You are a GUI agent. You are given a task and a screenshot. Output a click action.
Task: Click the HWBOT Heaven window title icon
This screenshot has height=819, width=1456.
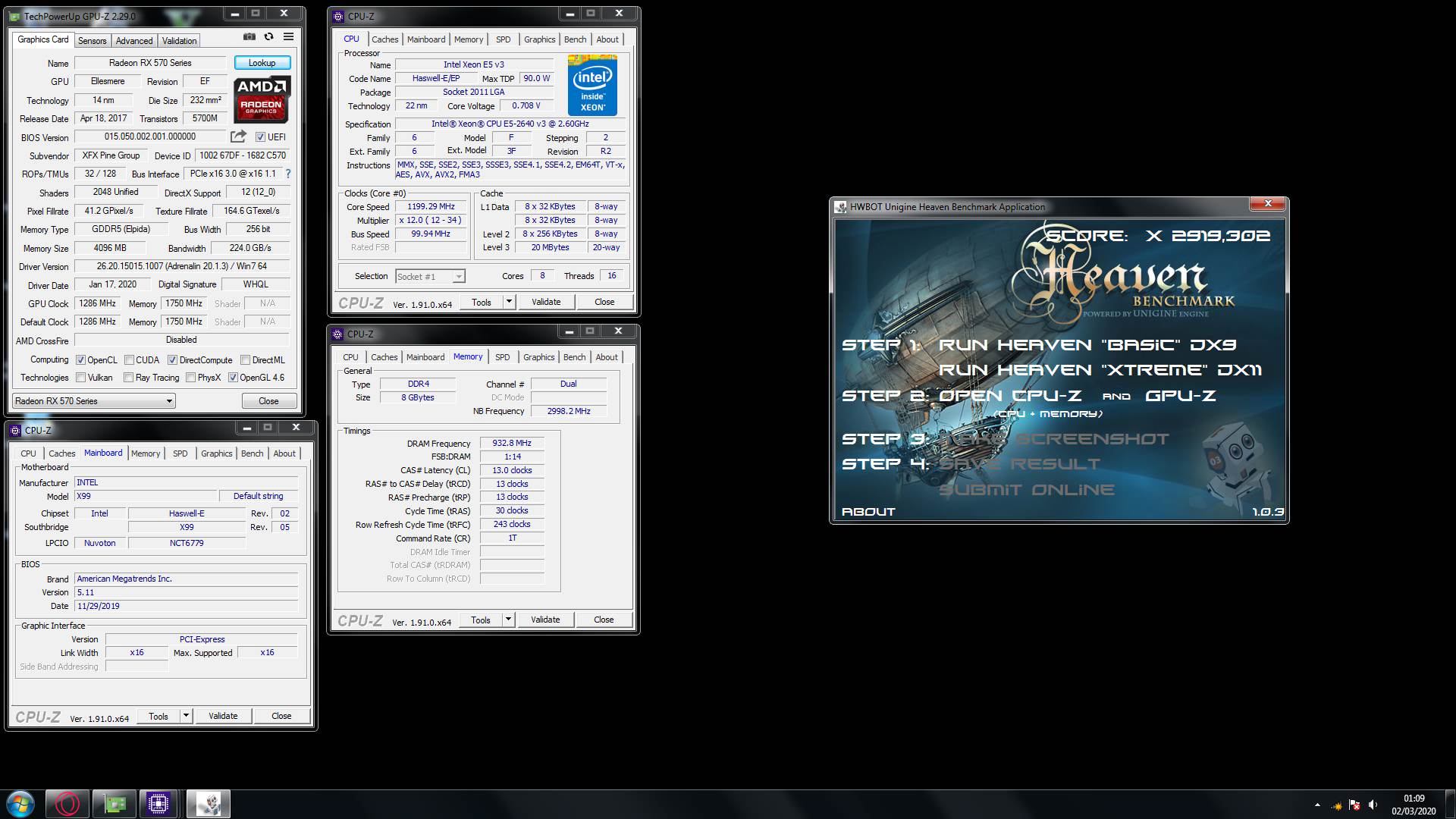pos(840,207)
